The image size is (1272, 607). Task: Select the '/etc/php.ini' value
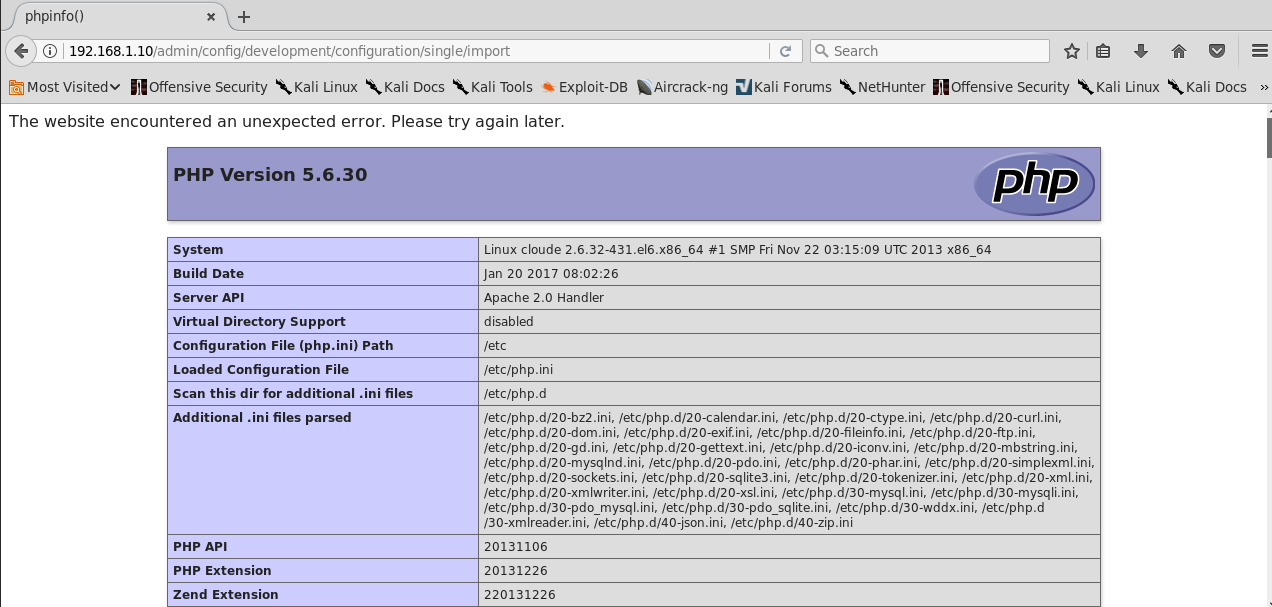[518, 370]
